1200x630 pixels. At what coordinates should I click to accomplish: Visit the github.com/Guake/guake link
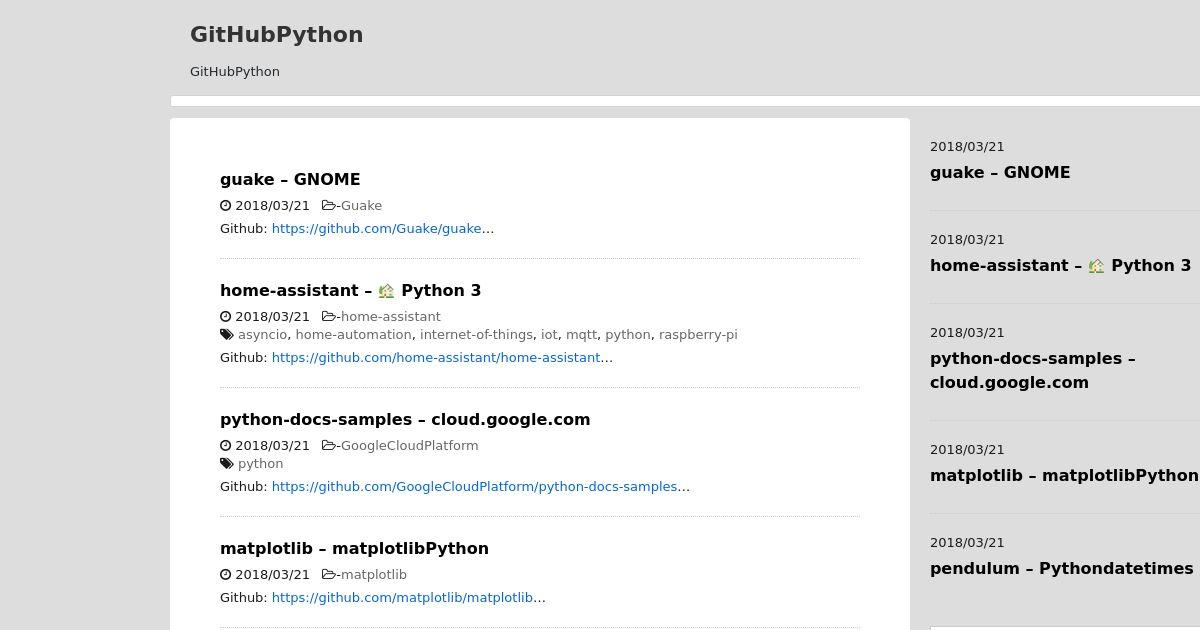377,229
